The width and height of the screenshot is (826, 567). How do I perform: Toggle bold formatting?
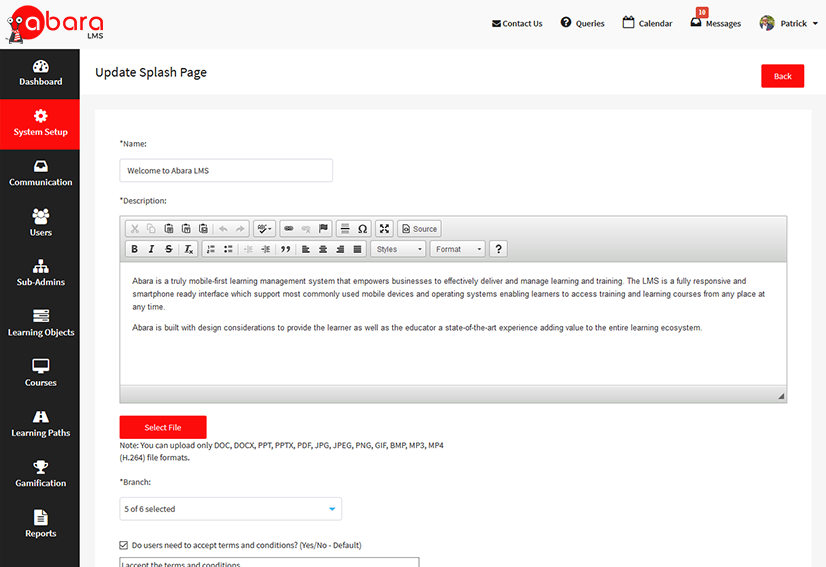[134, 249]
